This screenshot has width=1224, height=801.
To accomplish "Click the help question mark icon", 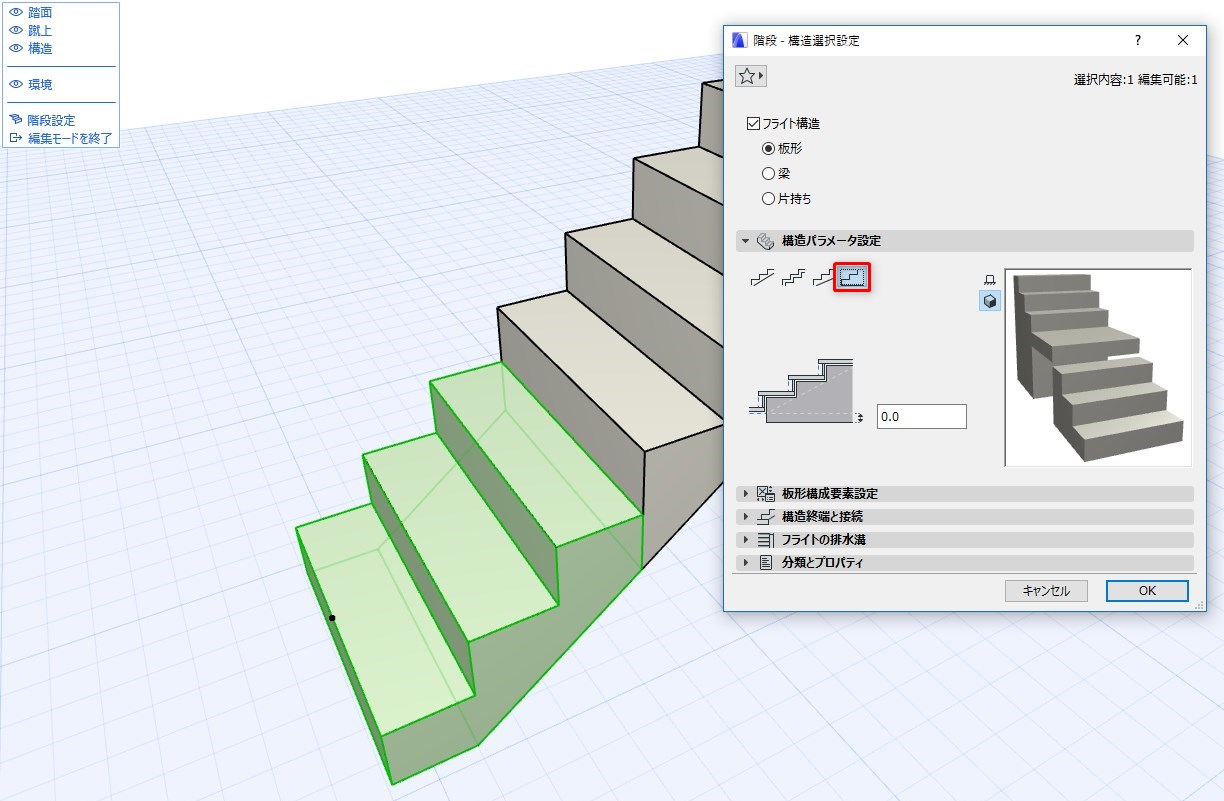I will (1137, 40).
